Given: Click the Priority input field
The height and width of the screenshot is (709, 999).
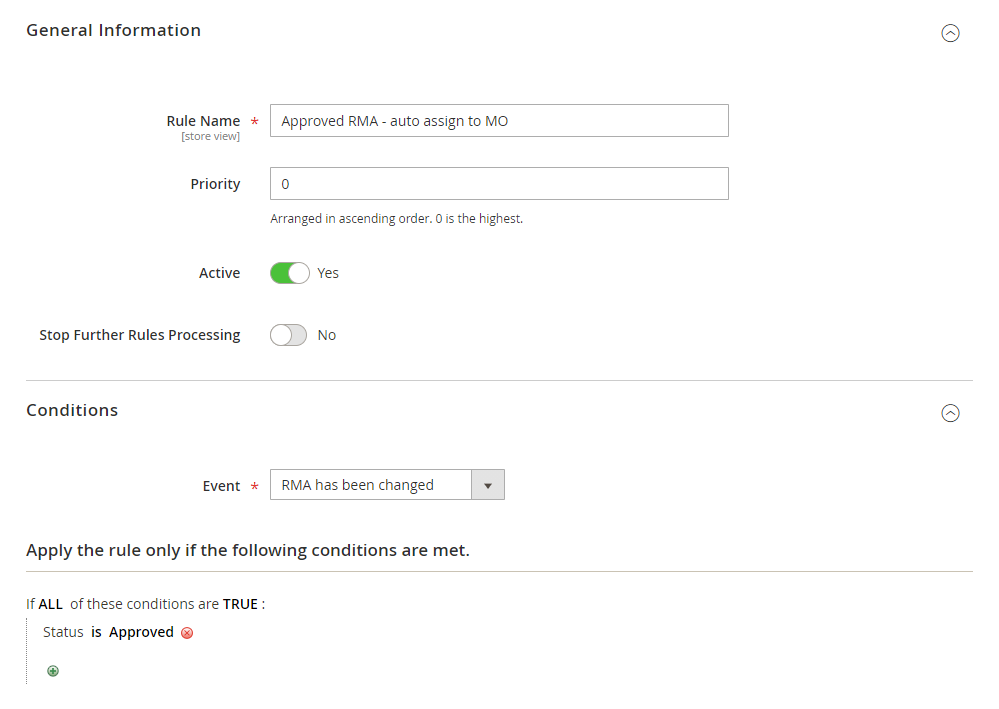Looking at the screenshot, I should pos(499,183).
